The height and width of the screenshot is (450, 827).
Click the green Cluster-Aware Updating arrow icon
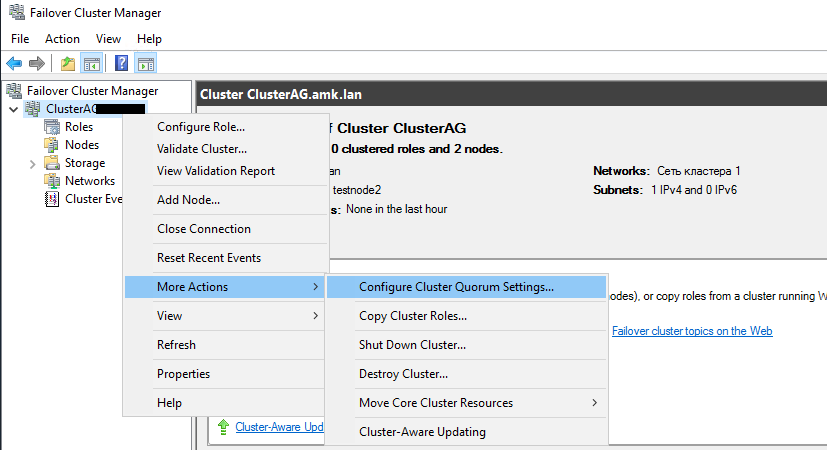(x=224, y=427)
